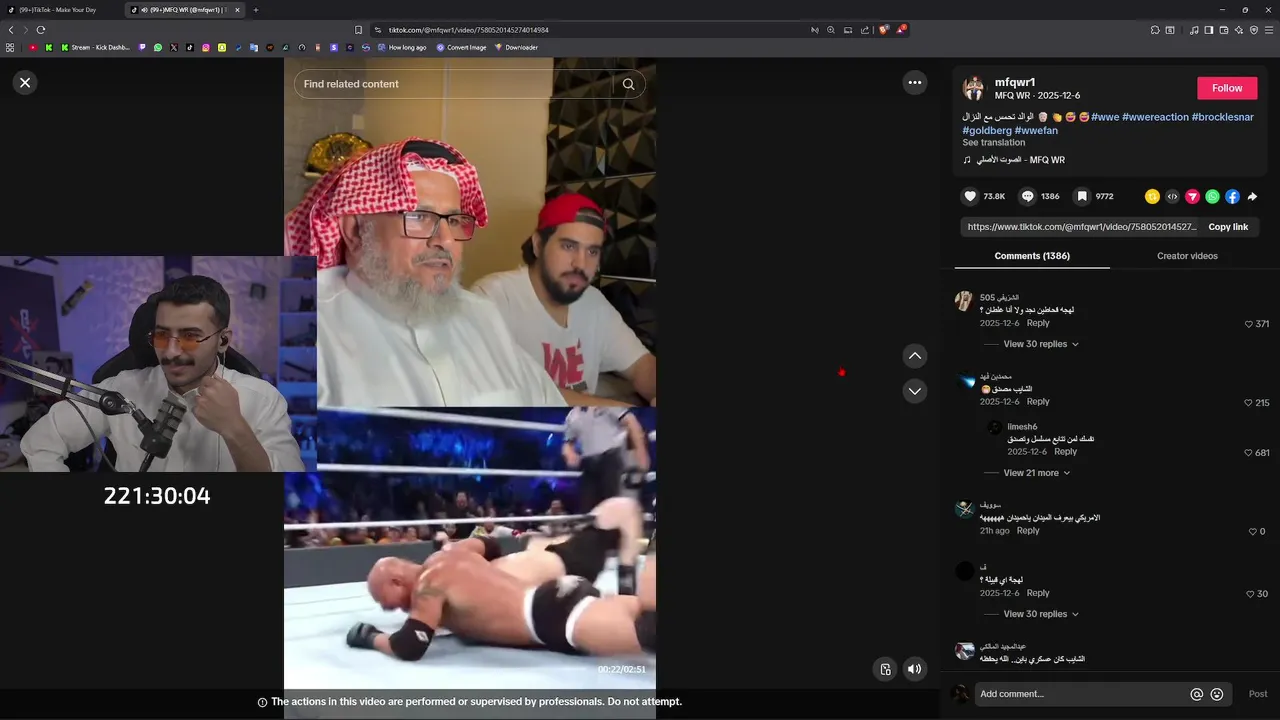1280x720 pixels.
Task: Open the Brave Shields lion icon
Action: pos(883,30)
